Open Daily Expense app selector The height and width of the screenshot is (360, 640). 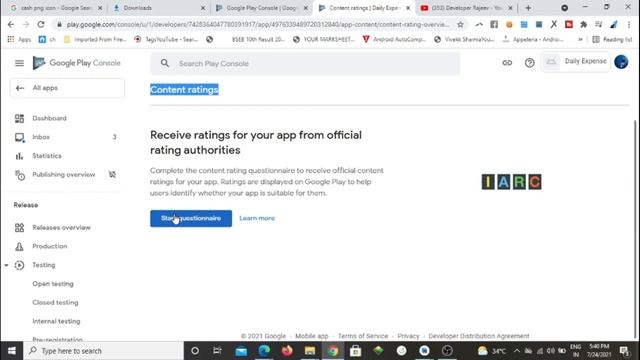[x=576, y=62]
